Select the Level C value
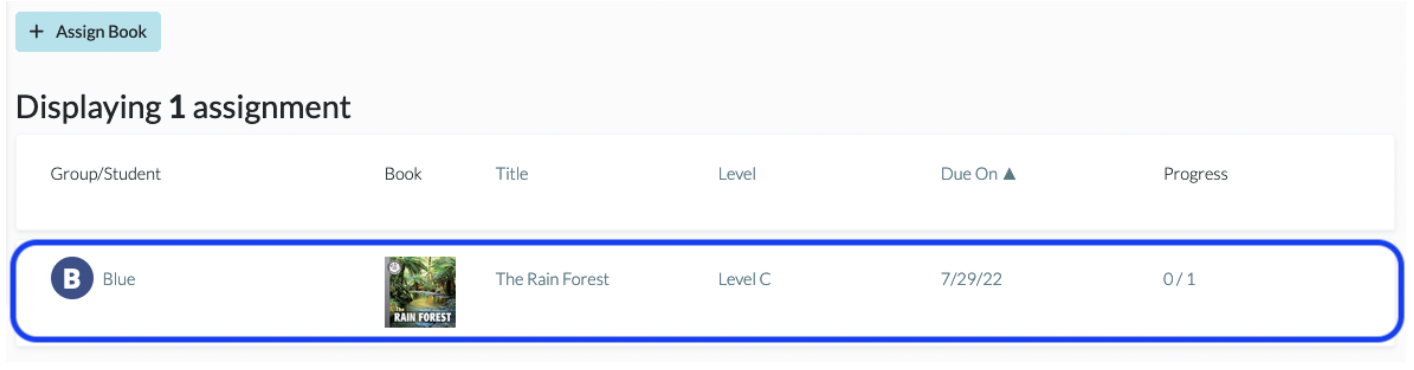Image resolution: width=1414 pixels, height=370 pixels. pyautogui.click(x=744, y=280)
